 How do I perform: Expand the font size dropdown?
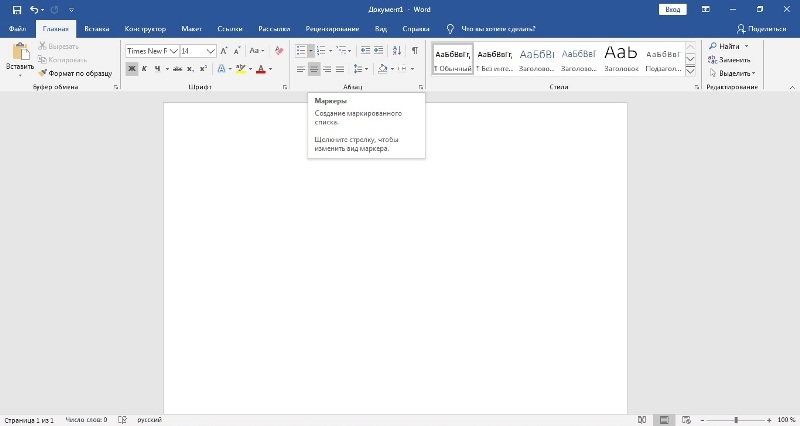(x=211, y=50)
